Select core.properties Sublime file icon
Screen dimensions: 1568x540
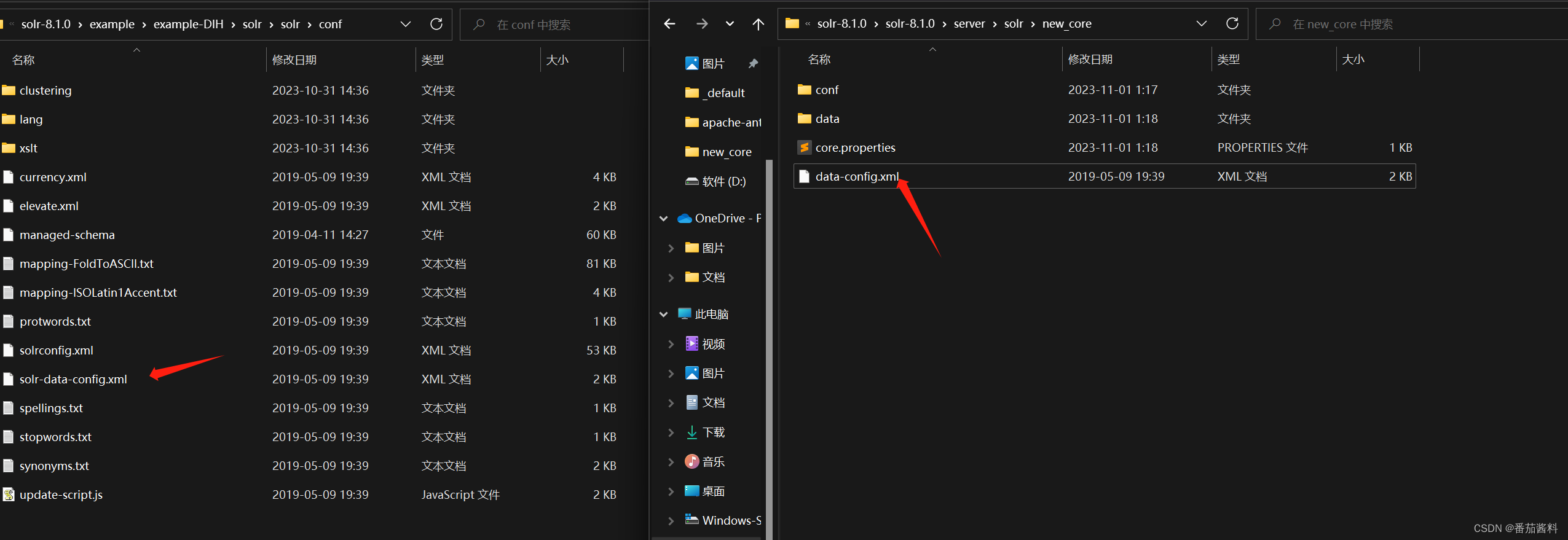[804, 147]
